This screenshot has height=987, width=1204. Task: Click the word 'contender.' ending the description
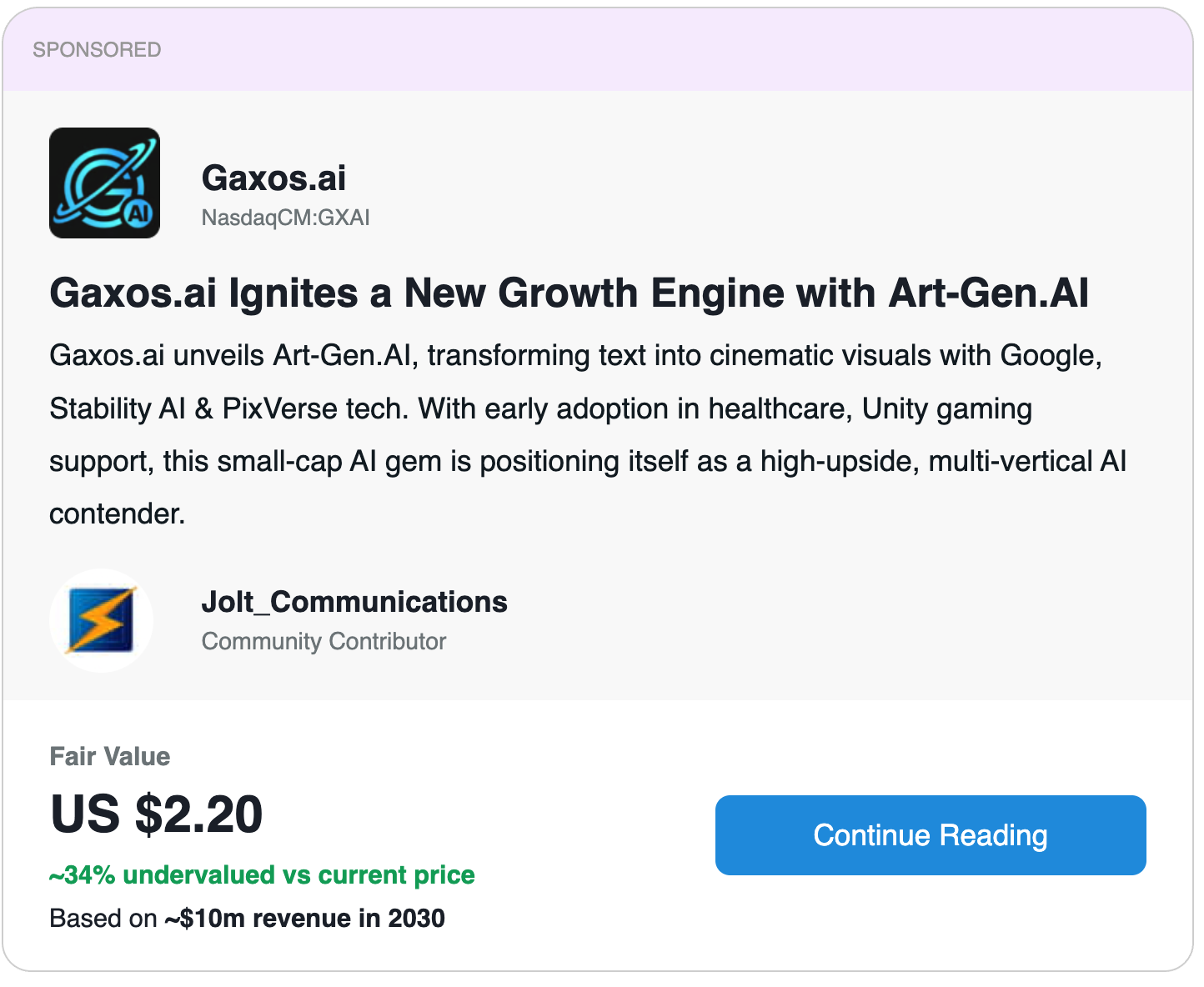pos(117,514)
